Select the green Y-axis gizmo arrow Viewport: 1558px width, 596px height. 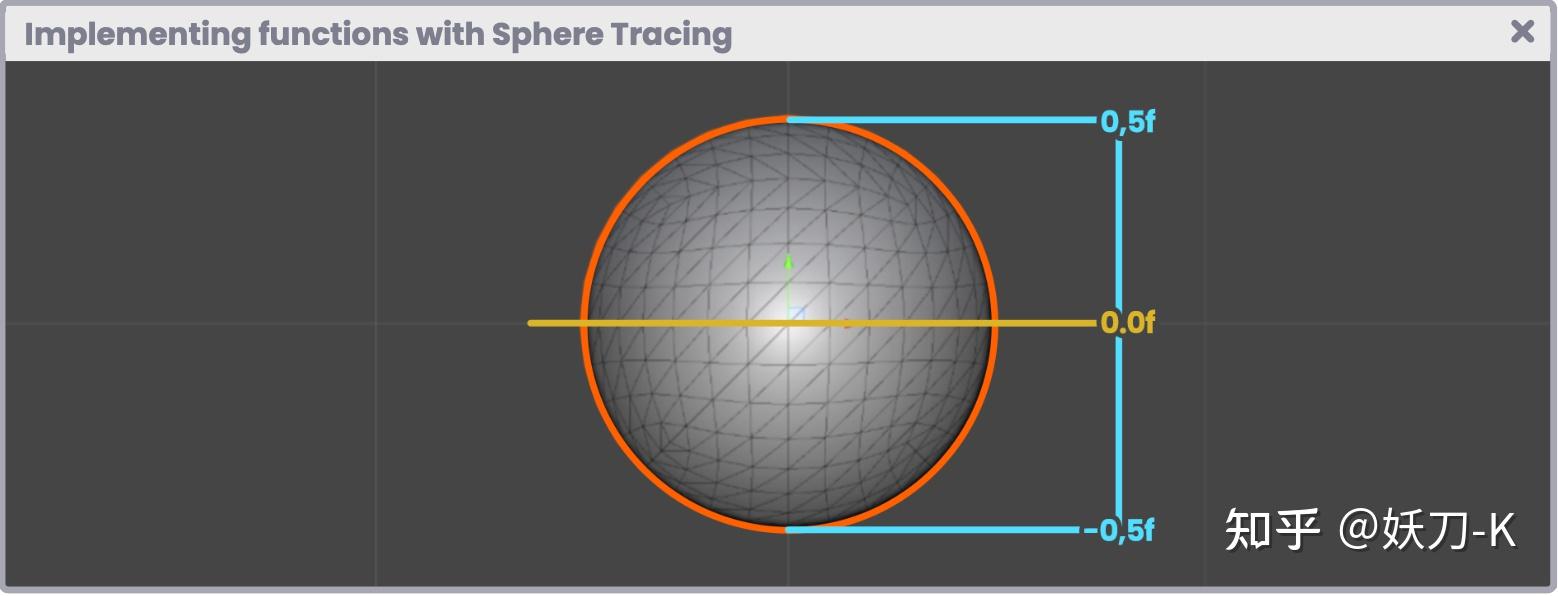click(x=788, y=262)
